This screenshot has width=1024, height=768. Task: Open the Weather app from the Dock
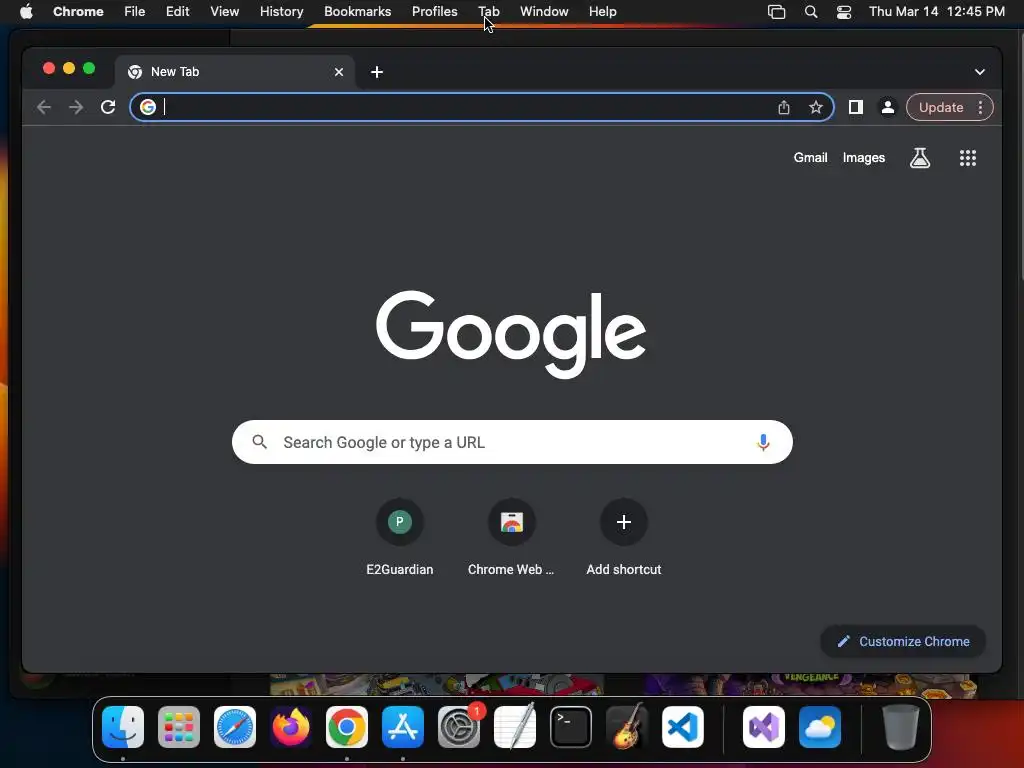pyautogui.click(x=820, y=727)
